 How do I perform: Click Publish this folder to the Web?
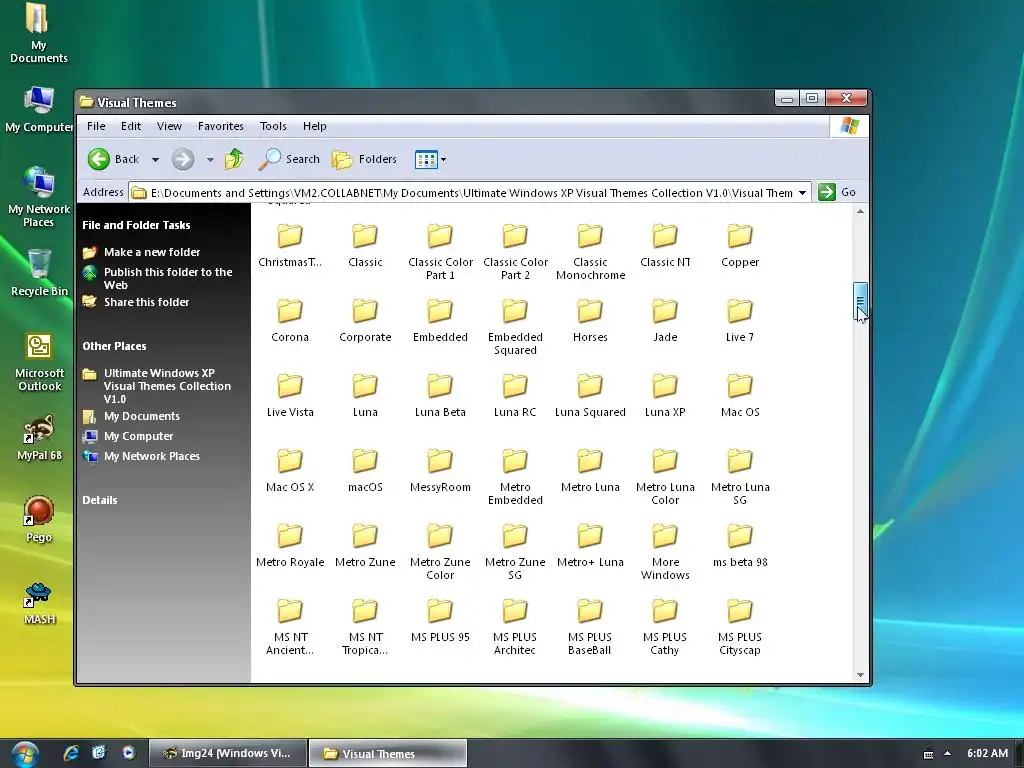[x=168, y=278]
